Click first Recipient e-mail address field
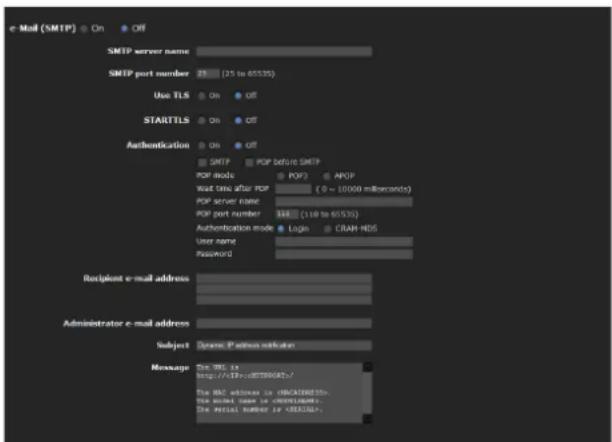This screenshot has width=612, height=442. (284, 279)
